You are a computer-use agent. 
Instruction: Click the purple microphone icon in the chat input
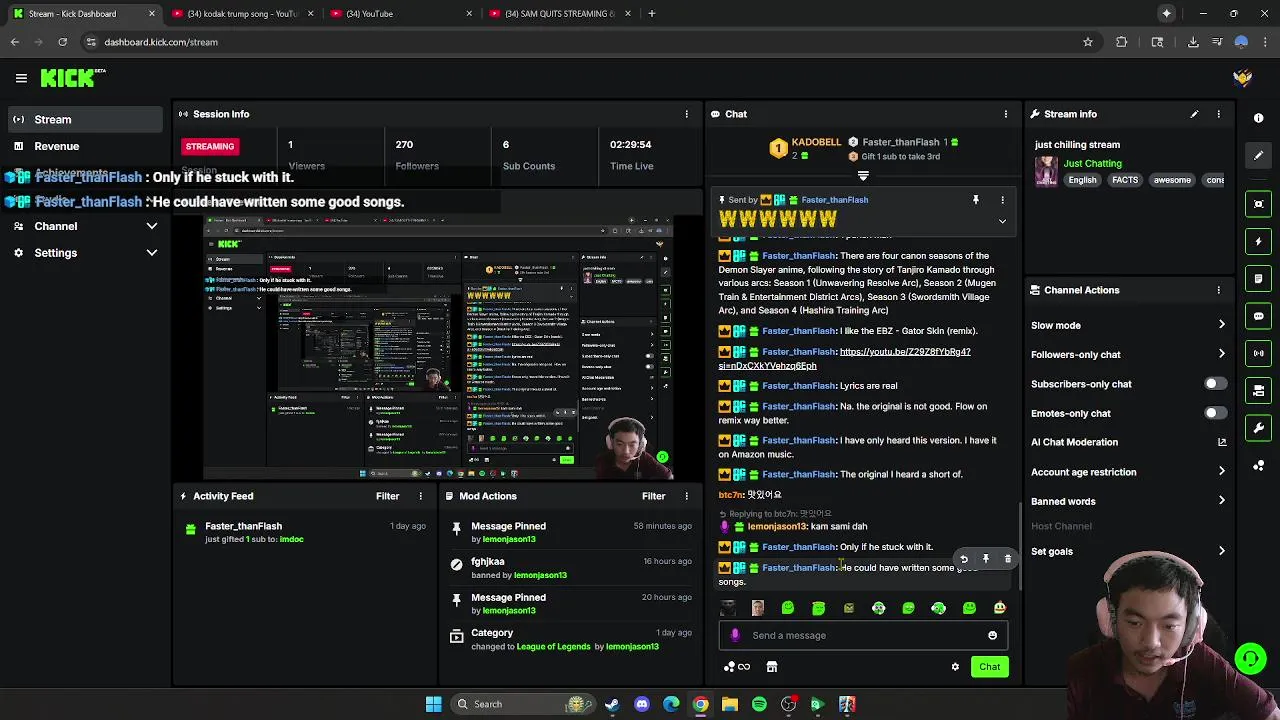[x=735, y=635]
